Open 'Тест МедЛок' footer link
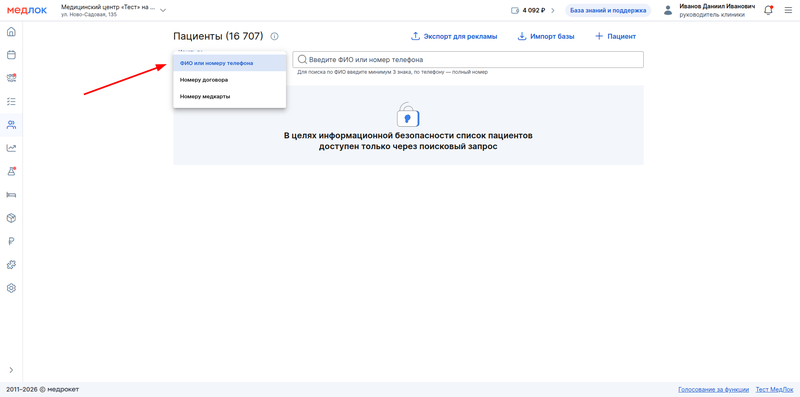The height and width of the screenshot is (397, 800). (x=774, y=389)
